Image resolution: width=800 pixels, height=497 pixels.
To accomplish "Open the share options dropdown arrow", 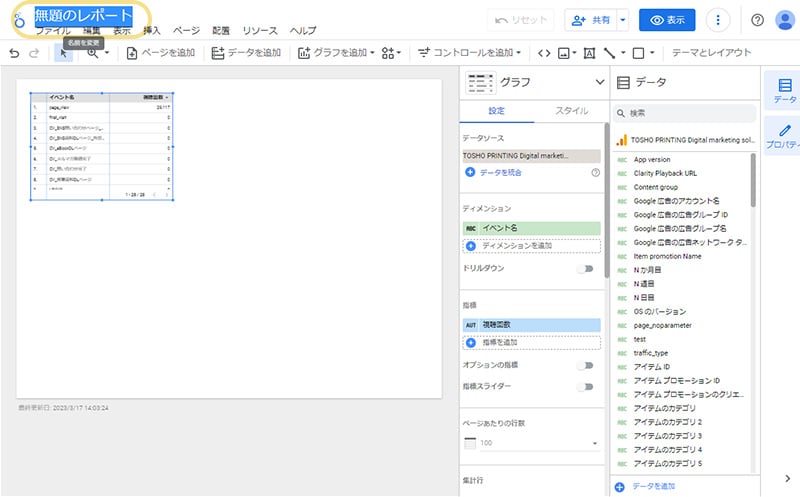I will [x=622, y=20].
